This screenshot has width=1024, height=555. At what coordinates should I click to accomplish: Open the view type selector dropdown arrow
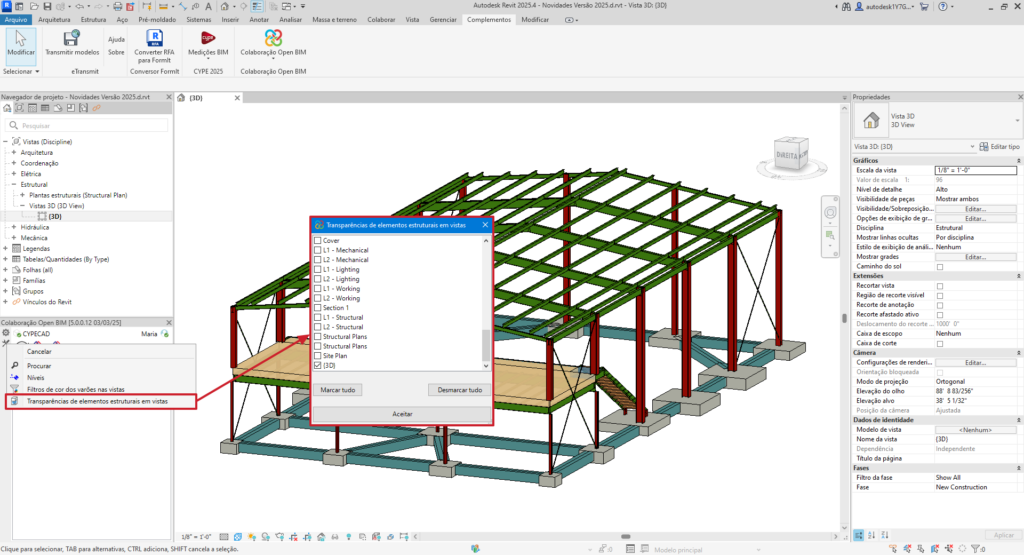pos(1017,120)
